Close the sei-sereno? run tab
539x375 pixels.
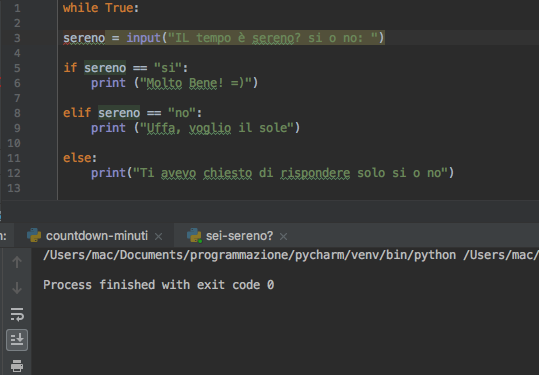pos(283,236)
